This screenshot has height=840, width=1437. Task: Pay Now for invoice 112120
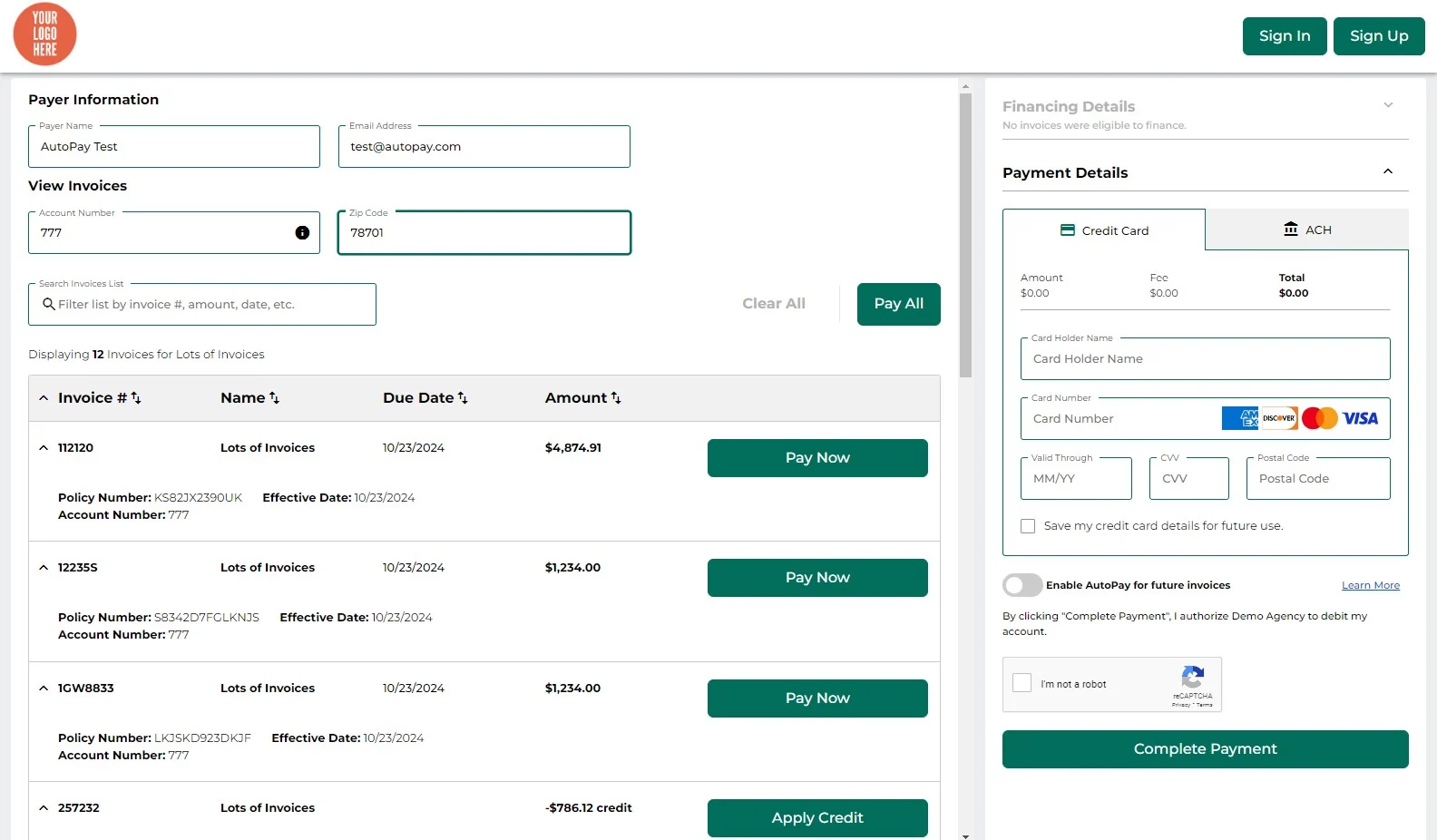(x=817, y=458)
